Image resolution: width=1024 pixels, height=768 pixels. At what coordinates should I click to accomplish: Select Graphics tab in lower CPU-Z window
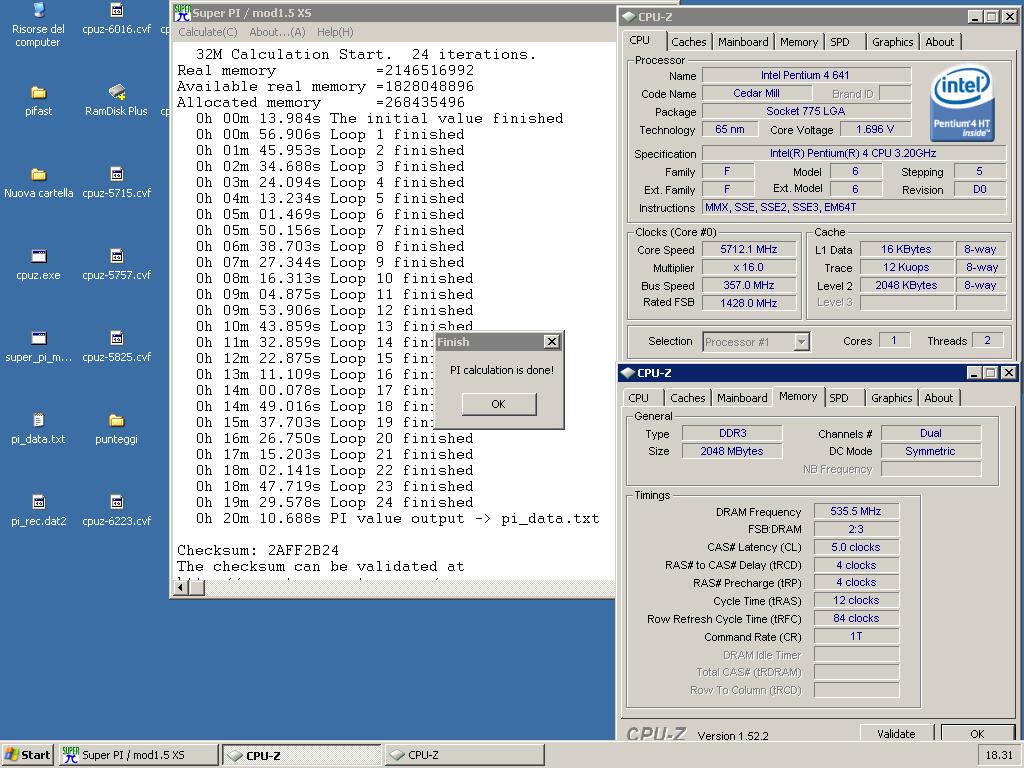(891, 398)
